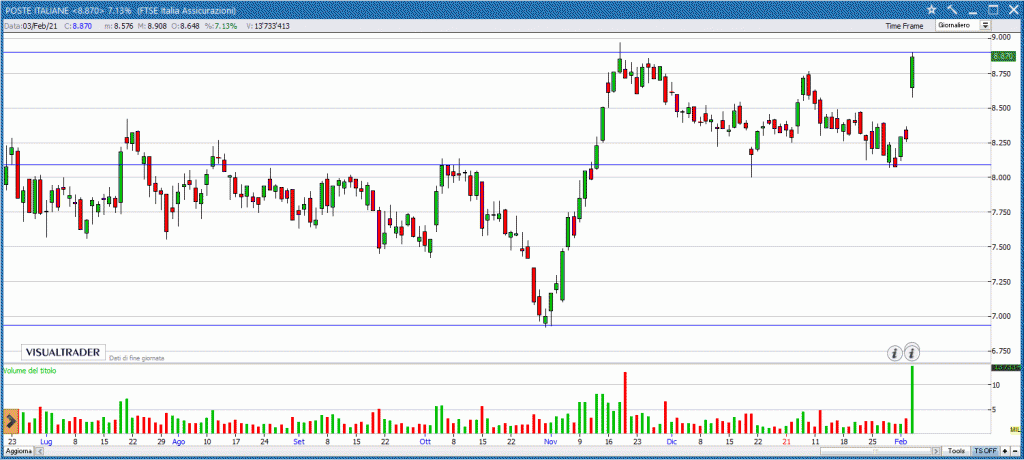Click the horizontal scrollbar thumb
This screenshot has width=1024, height=460.
[x=876, y=452]
